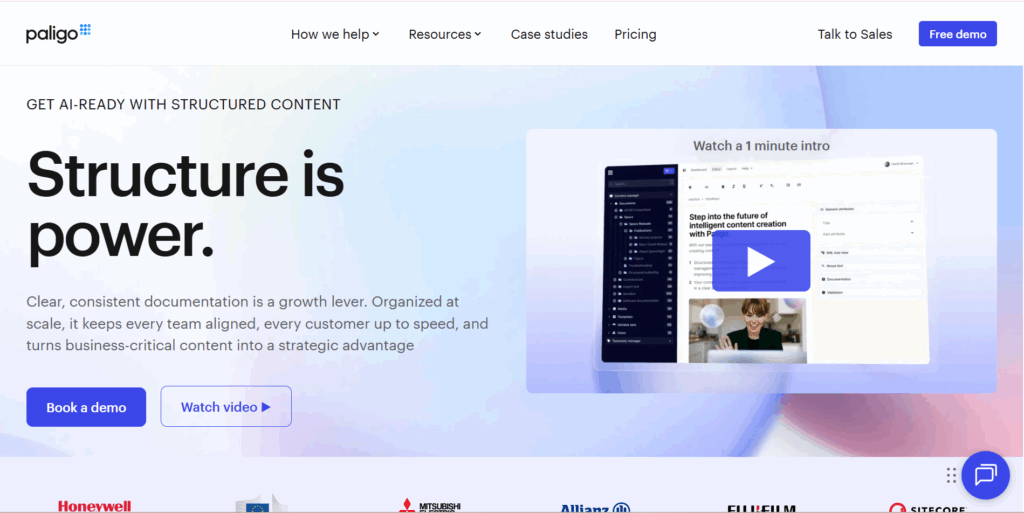The width and height of the screenshot is (1024, 513).
Task: Open the chat widget bubble
Action: click(985, 475)
